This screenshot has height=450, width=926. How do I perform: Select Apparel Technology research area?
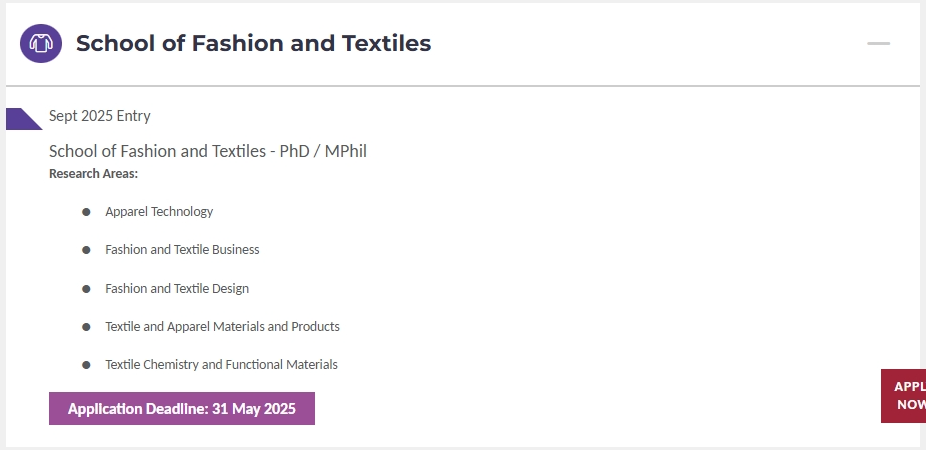159,211
